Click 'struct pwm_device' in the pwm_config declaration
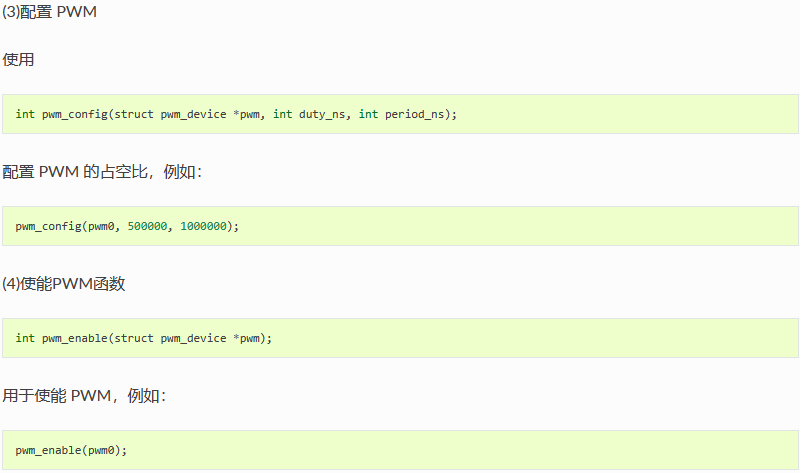The image size is (800, 473). (x=170, y=114)
